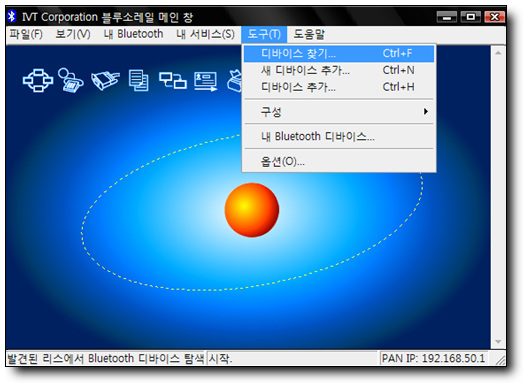Open the File Transfer documents icon

[139, 80]
